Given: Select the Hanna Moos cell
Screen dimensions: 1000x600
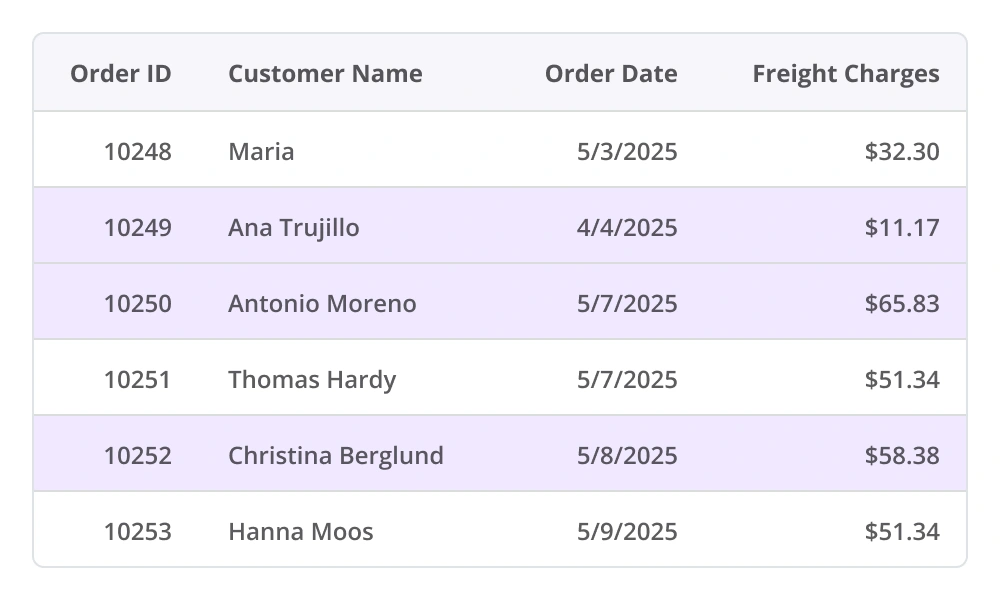Looking at the screenshot, I should [300, 531].
